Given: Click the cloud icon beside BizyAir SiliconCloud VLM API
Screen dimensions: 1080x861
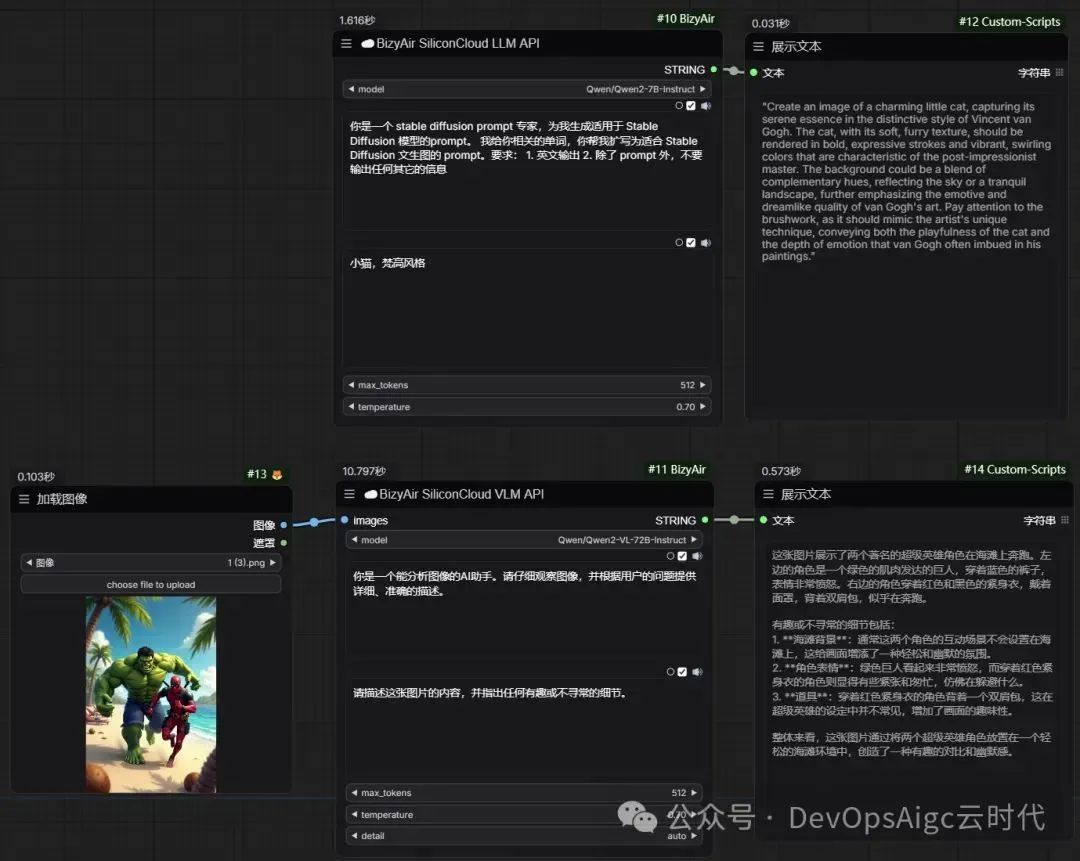Looking at the screenshot, I should tap(371, 494).
